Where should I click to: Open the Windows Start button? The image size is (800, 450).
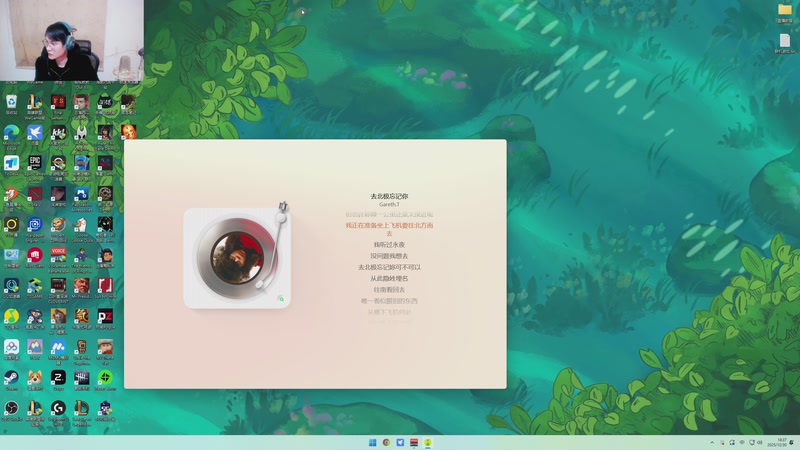(372, 442)
